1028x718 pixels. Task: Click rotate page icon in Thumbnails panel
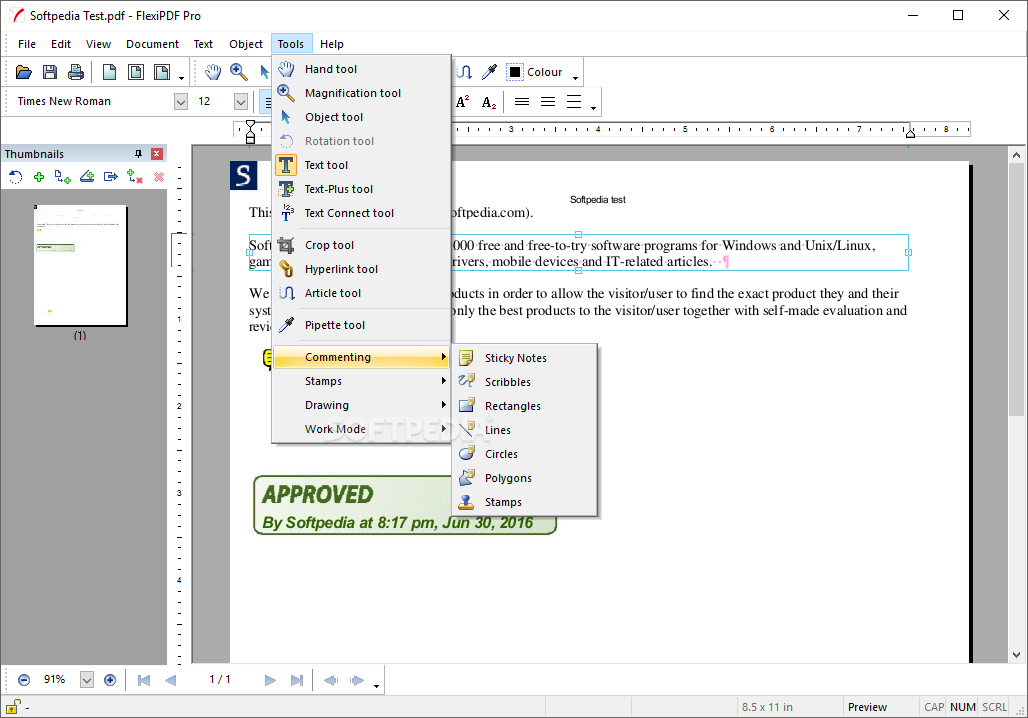pos(16,176)
